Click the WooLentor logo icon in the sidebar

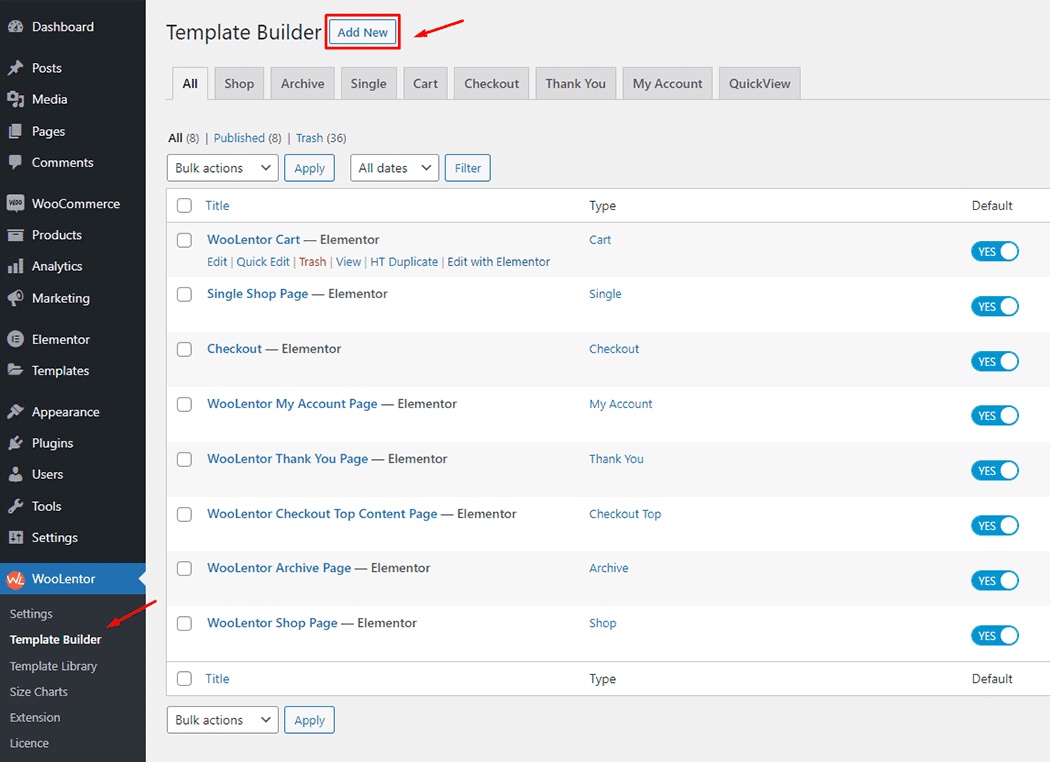[x=16, y=578]
